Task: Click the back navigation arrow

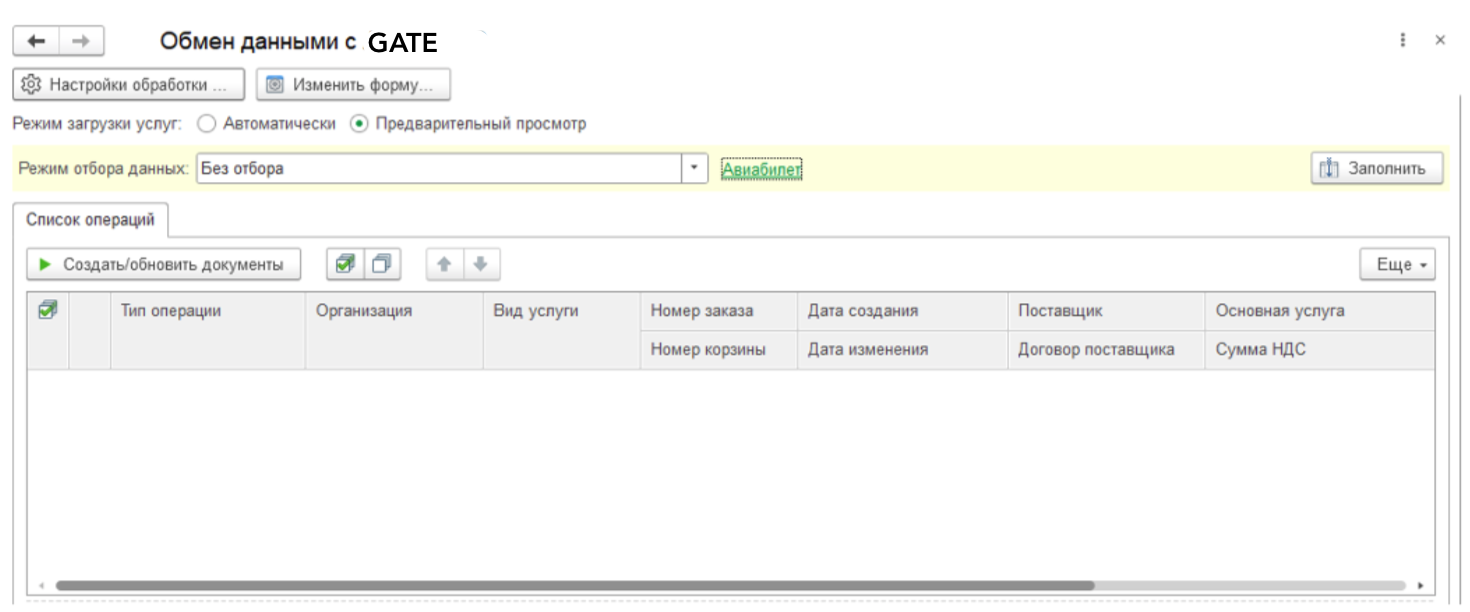Action: click(36, 41)
